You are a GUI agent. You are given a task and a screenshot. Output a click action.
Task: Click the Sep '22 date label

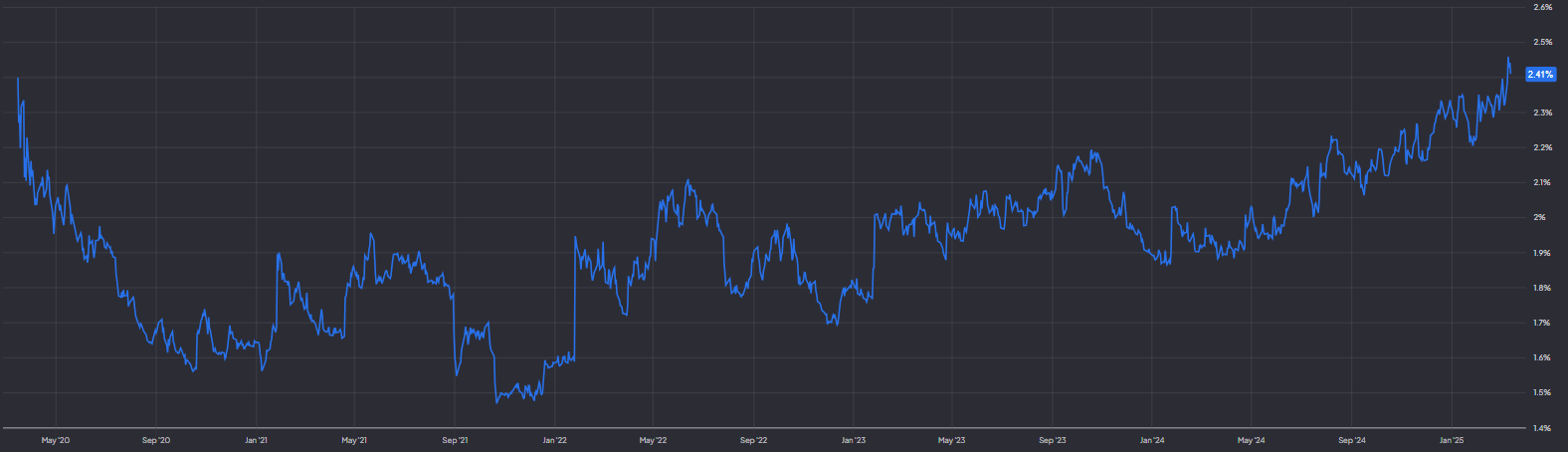[753, 440]
